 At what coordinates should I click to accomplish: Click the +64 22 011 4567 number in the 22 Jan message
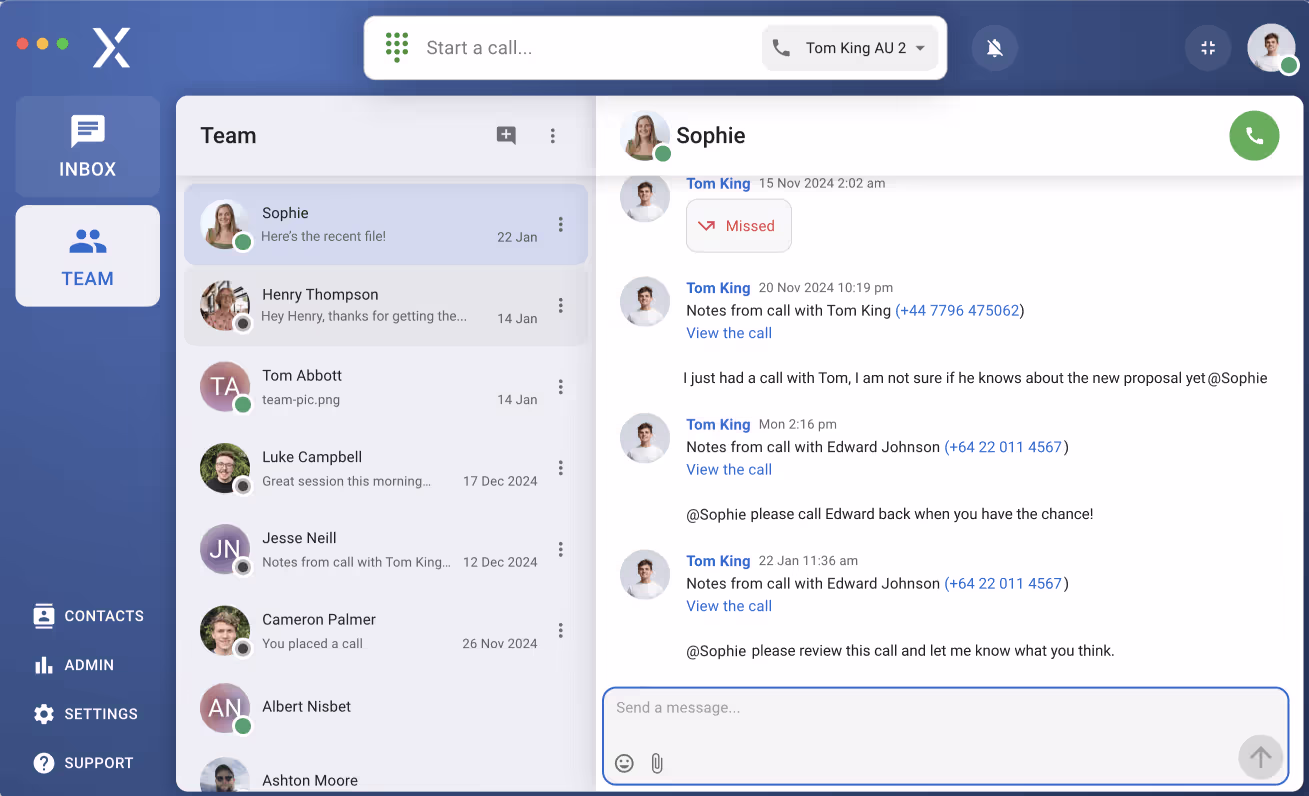pos(1006,583)
